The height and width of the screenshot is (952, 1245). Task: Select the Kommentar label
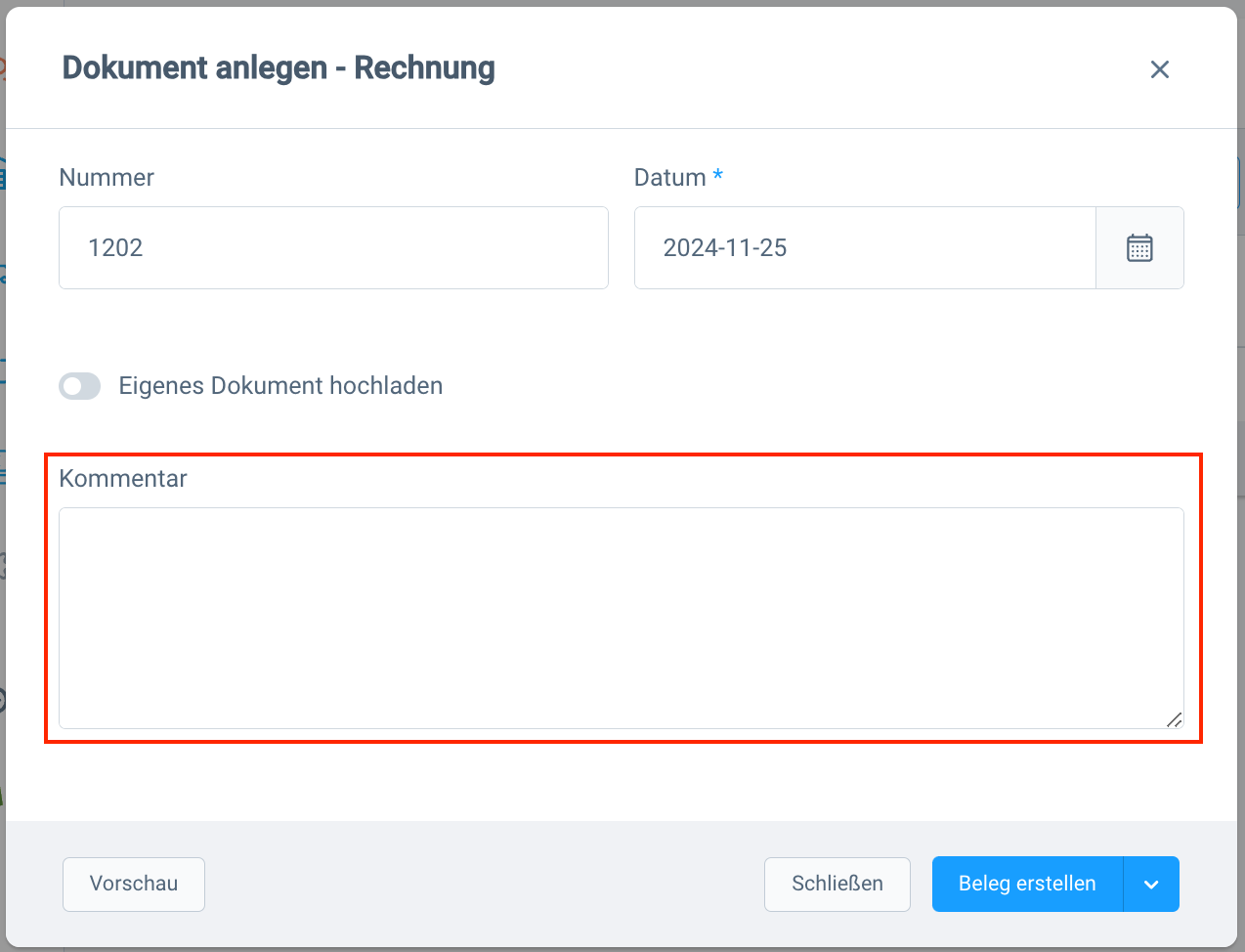coord(122,478)
